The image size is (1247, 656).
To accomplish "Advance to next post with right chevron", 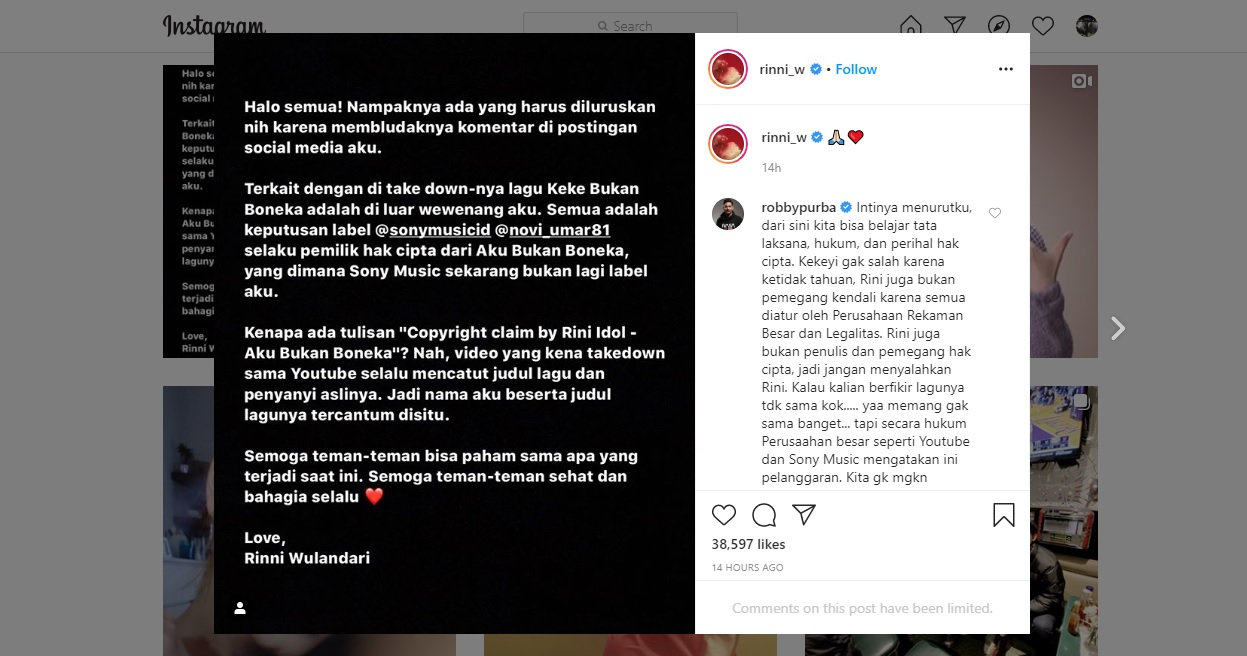I will (x=1118, y=328).
